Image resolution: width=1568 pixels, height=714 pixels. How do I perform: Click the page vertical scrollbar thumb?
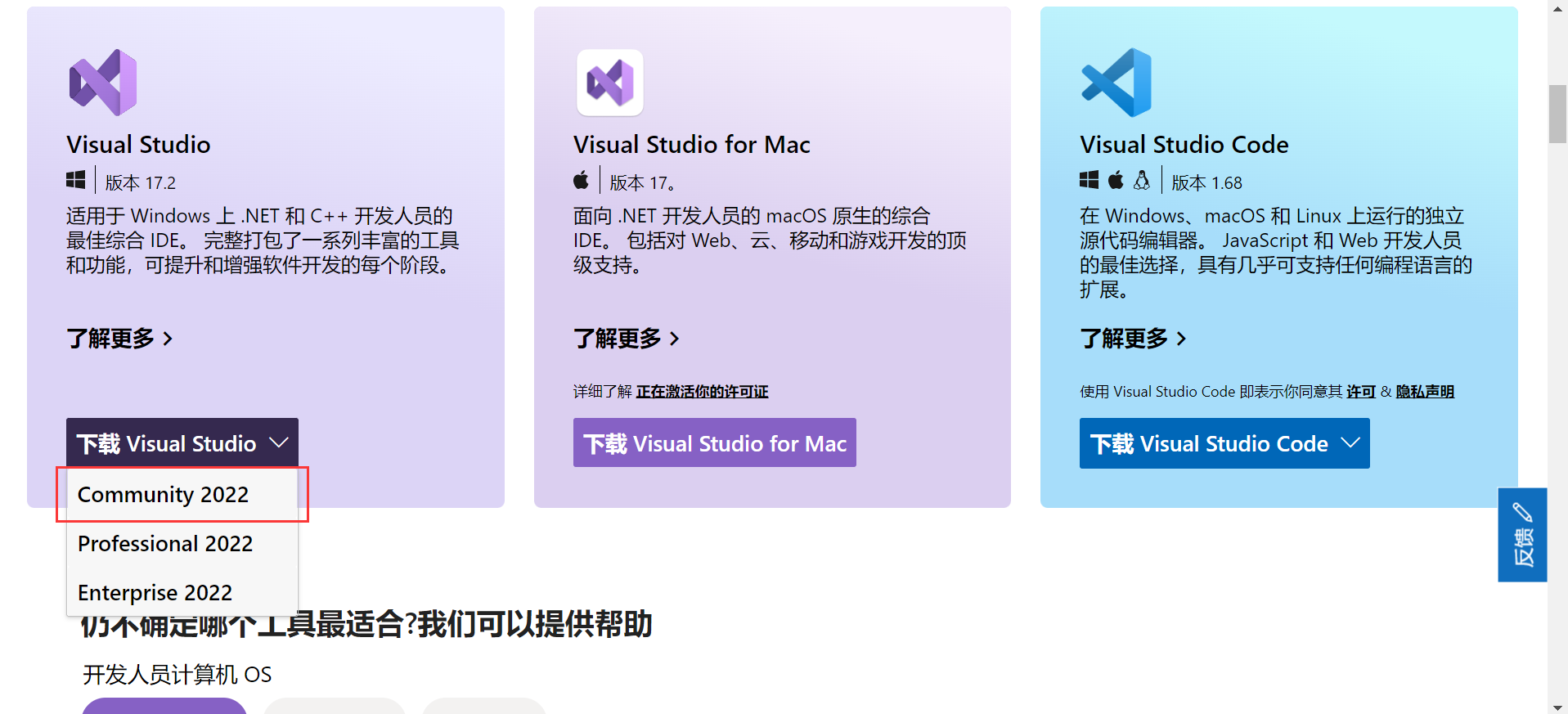point(1557,114)
